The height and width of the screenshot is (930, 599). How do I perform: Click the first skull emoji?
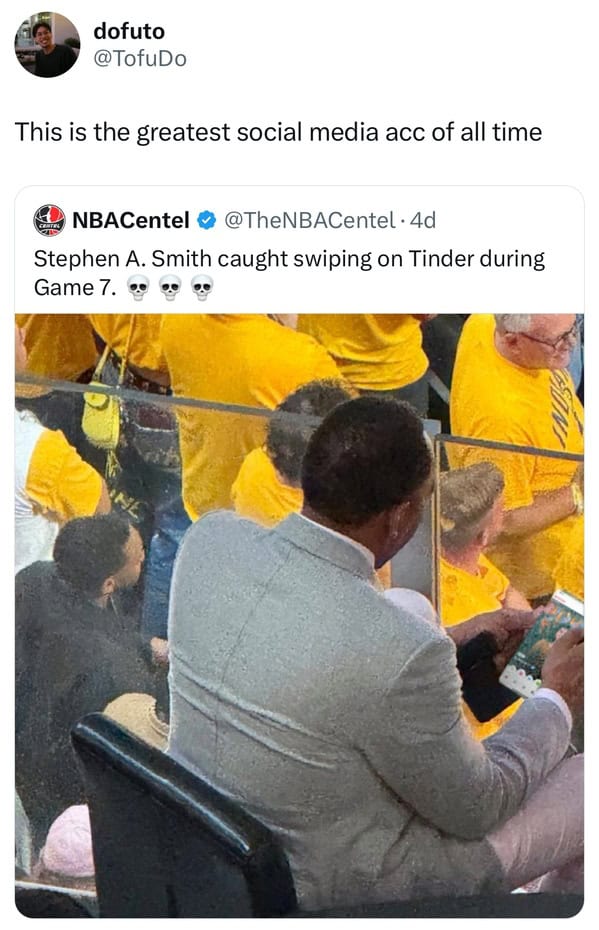tap(138, 288)
